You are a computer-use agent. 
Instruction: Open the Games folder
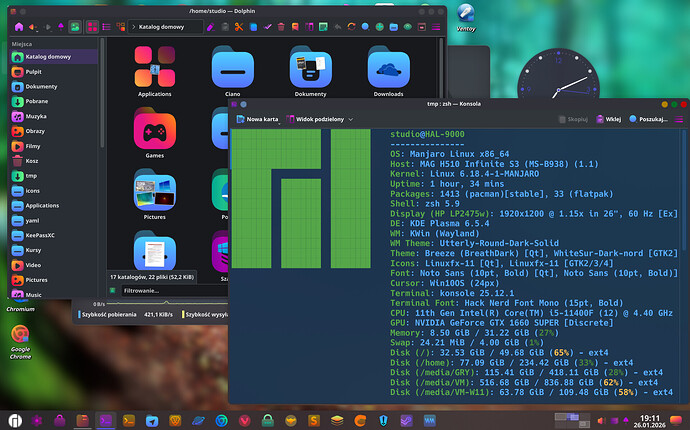tap(155, 132)
